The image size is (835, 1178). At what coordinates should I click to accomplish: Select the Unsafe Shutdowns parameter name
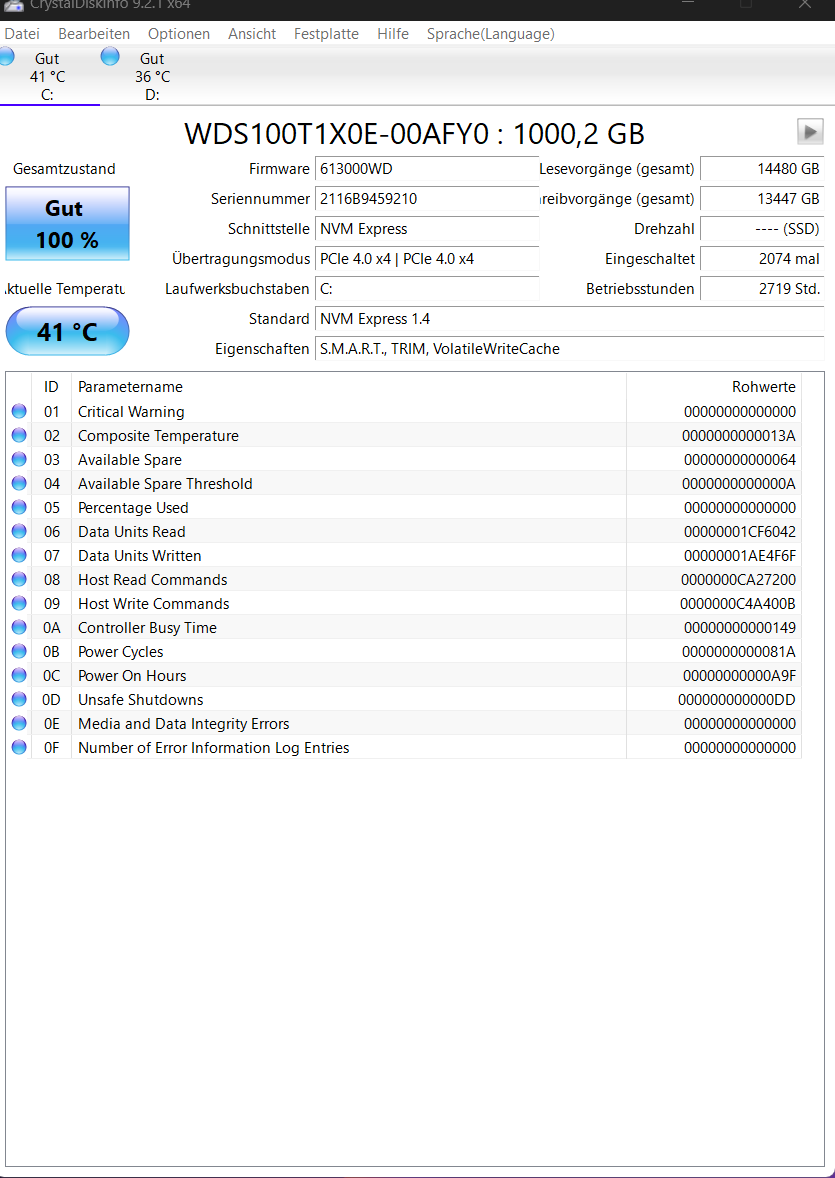(x=141, y=700)
